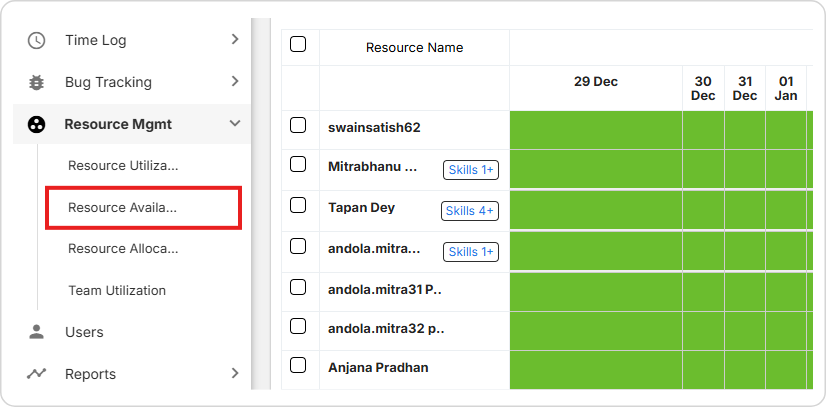Check the select-all checkbox in header

click(x=298, y=44)
